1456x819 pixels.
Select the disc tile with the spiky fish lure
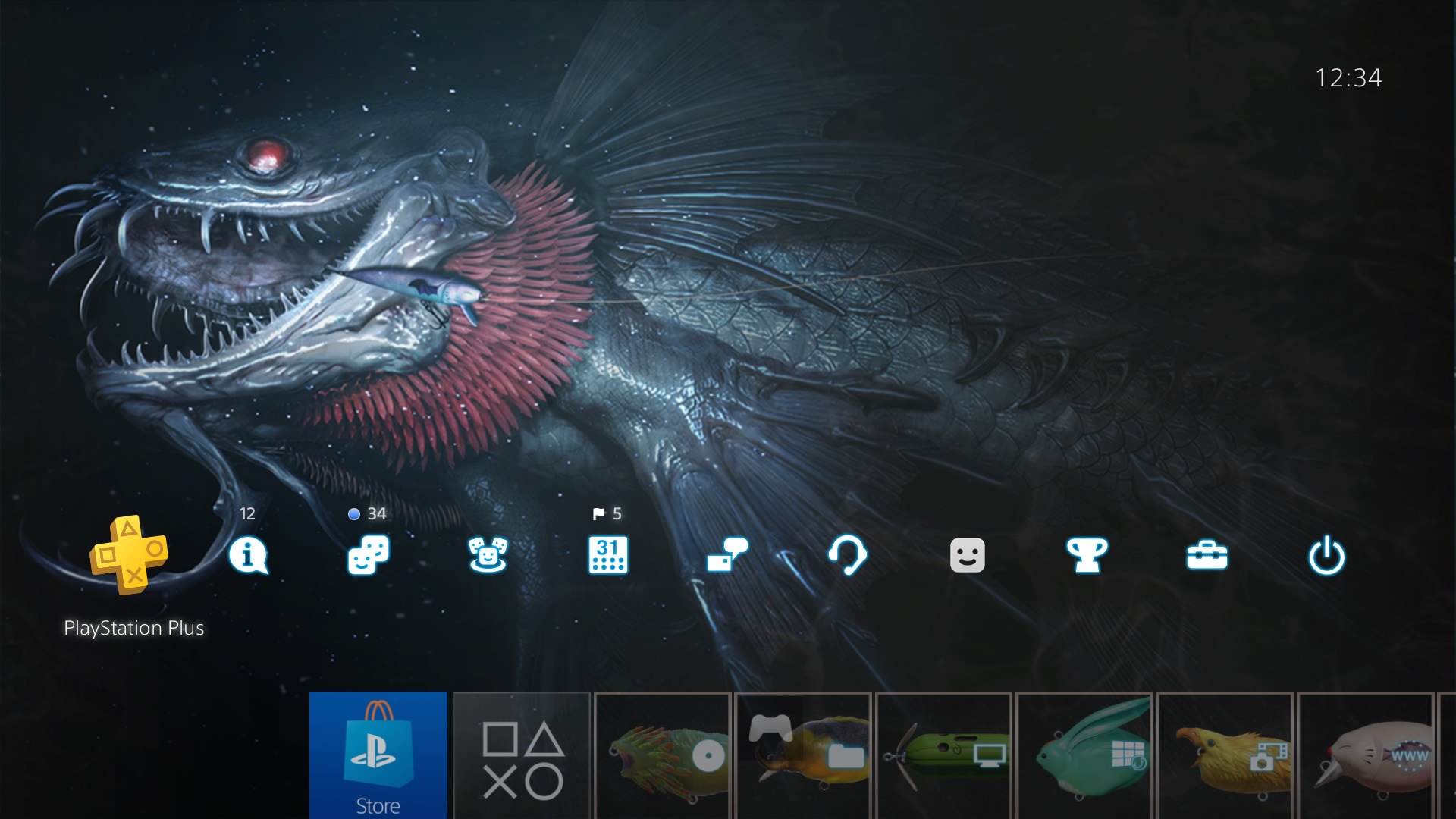click(663, 755)
